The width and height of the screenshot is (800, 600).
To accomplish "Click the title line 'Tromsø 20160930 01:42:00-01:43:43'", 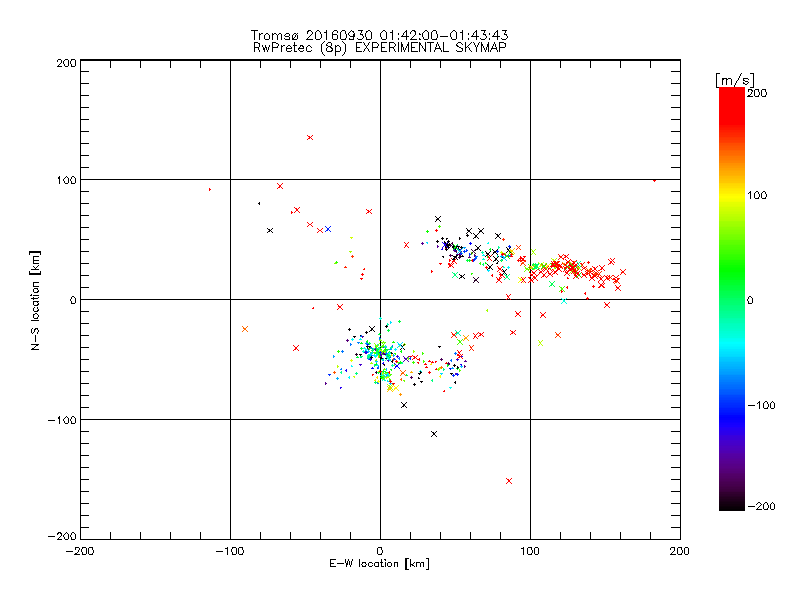I will point(379,35).
